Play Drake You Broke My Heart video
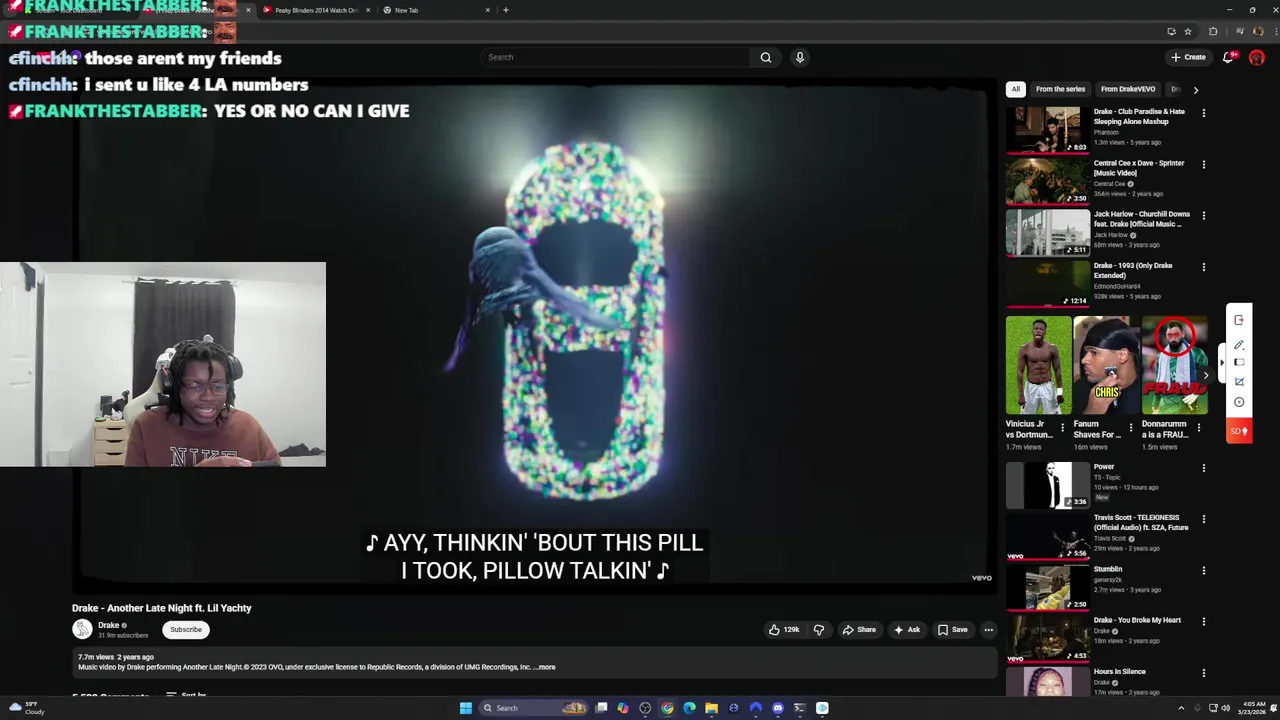This screenshot has height=720, width=1280. (x=1048, y=638)
